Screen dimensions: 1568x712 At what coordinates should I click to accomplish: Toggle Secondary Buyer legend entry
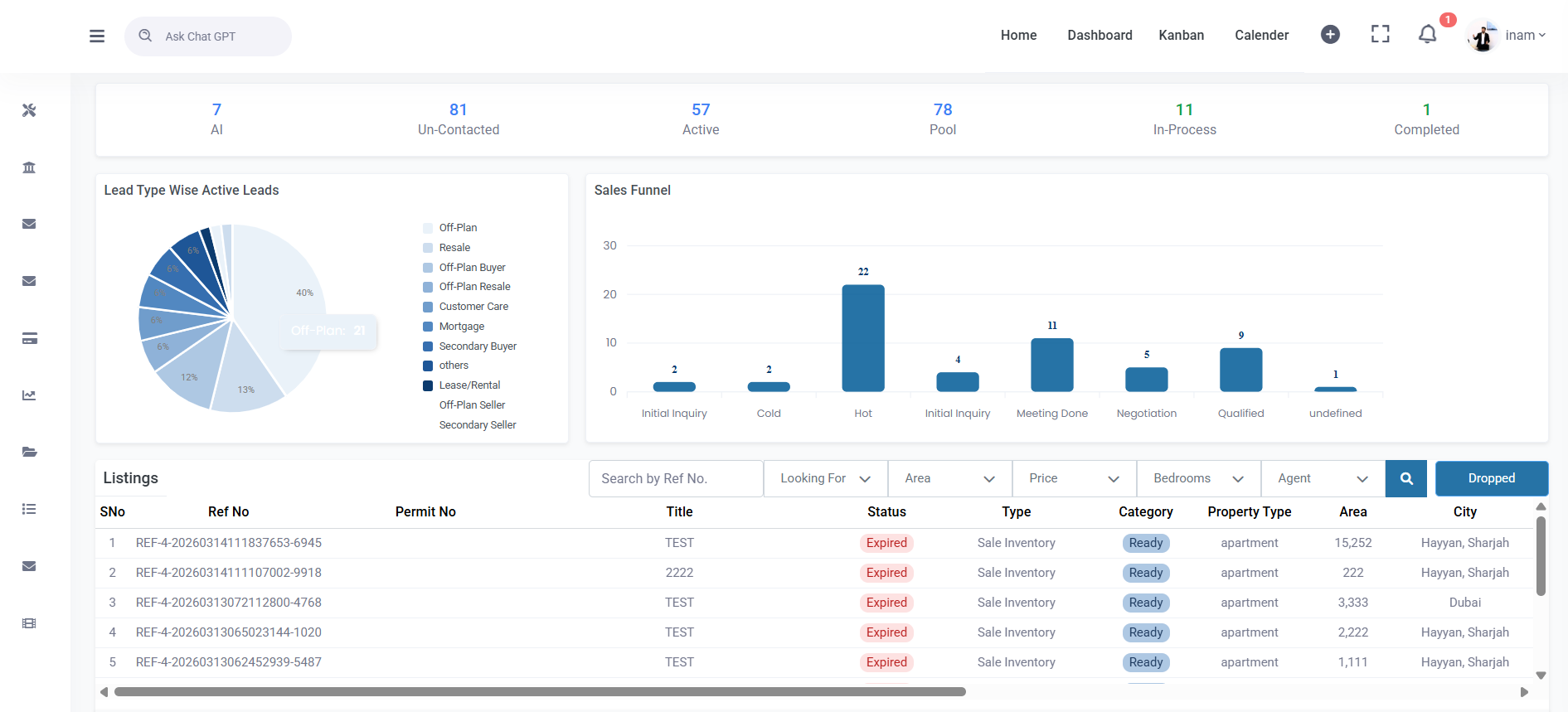[469, 346]
